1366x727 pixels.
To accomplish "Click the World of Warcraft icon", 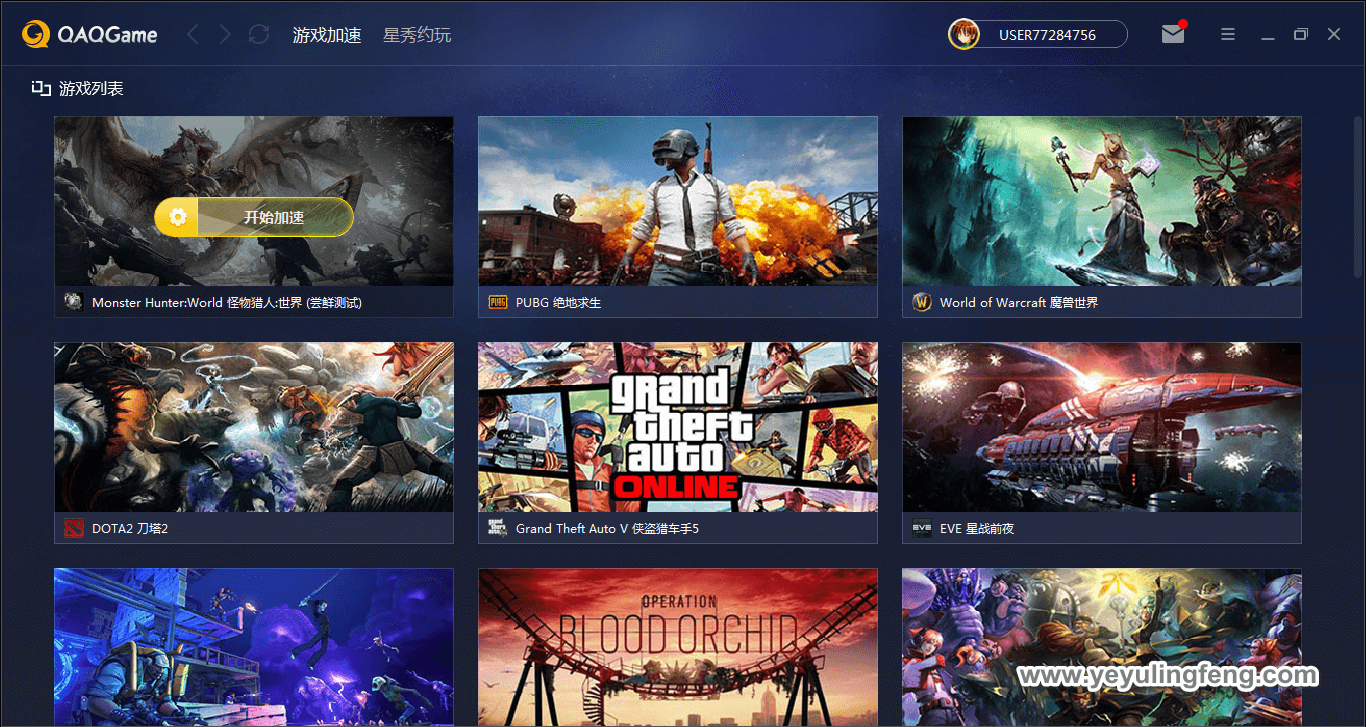I will pos(922,302).
